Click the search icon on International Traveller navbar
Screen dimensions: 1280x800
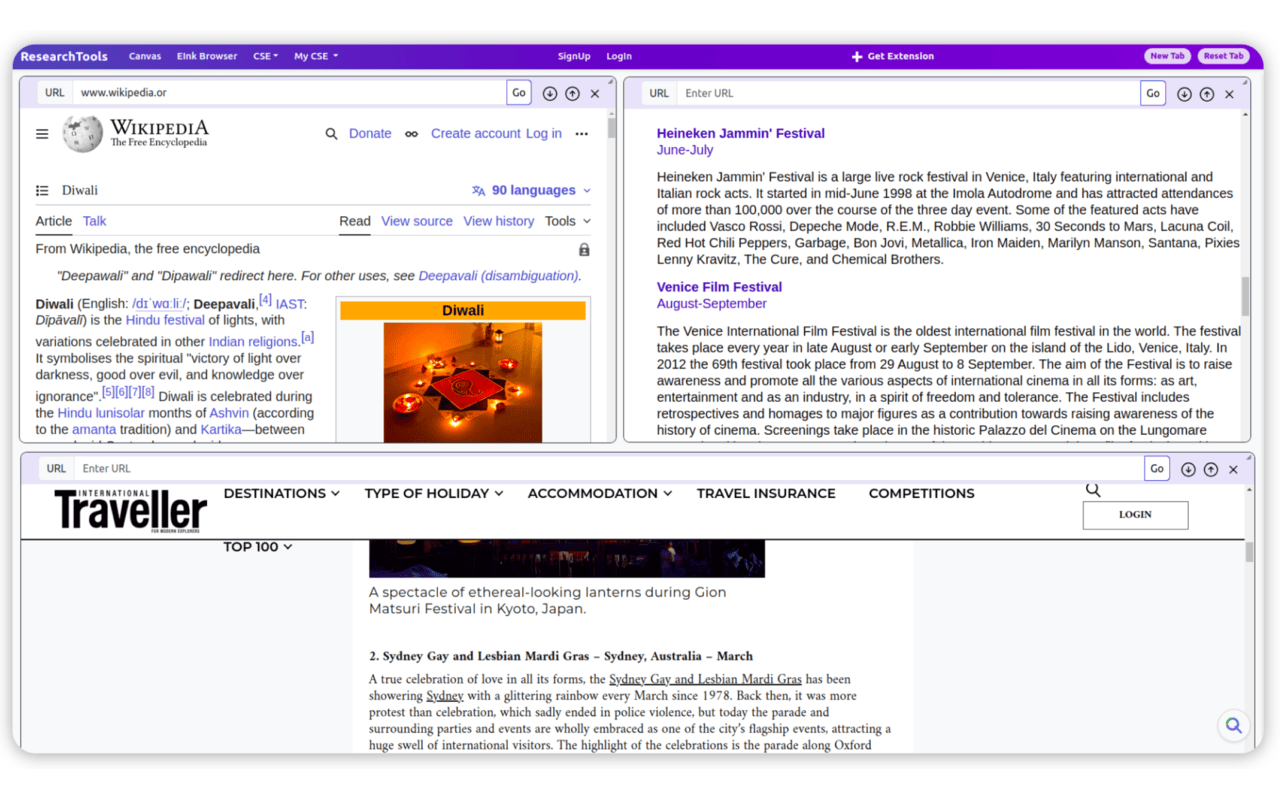pyautogui.click(x=1093, y=489)
